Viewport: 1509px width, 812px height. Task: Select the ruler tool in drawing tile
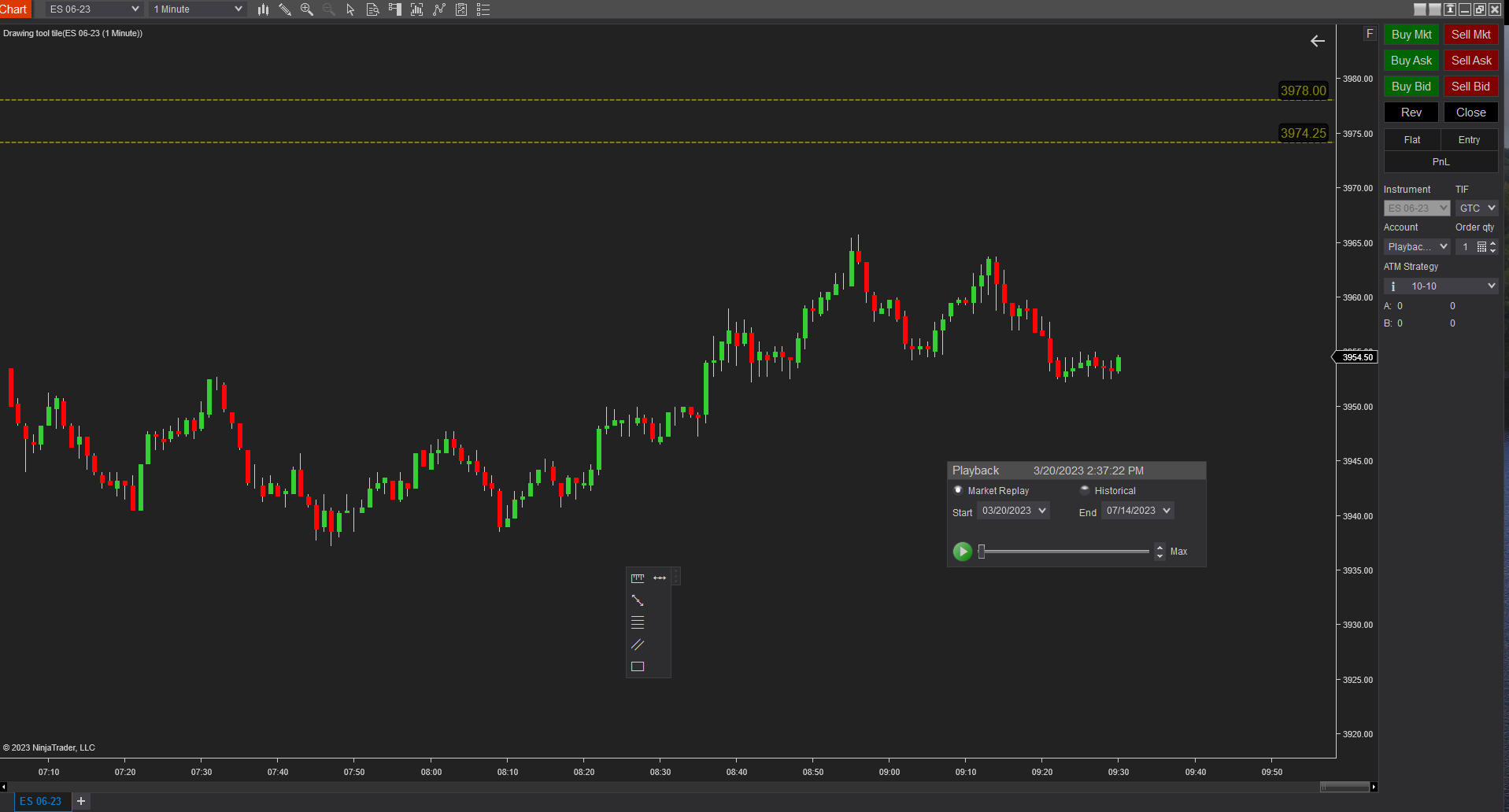point(638,578)
